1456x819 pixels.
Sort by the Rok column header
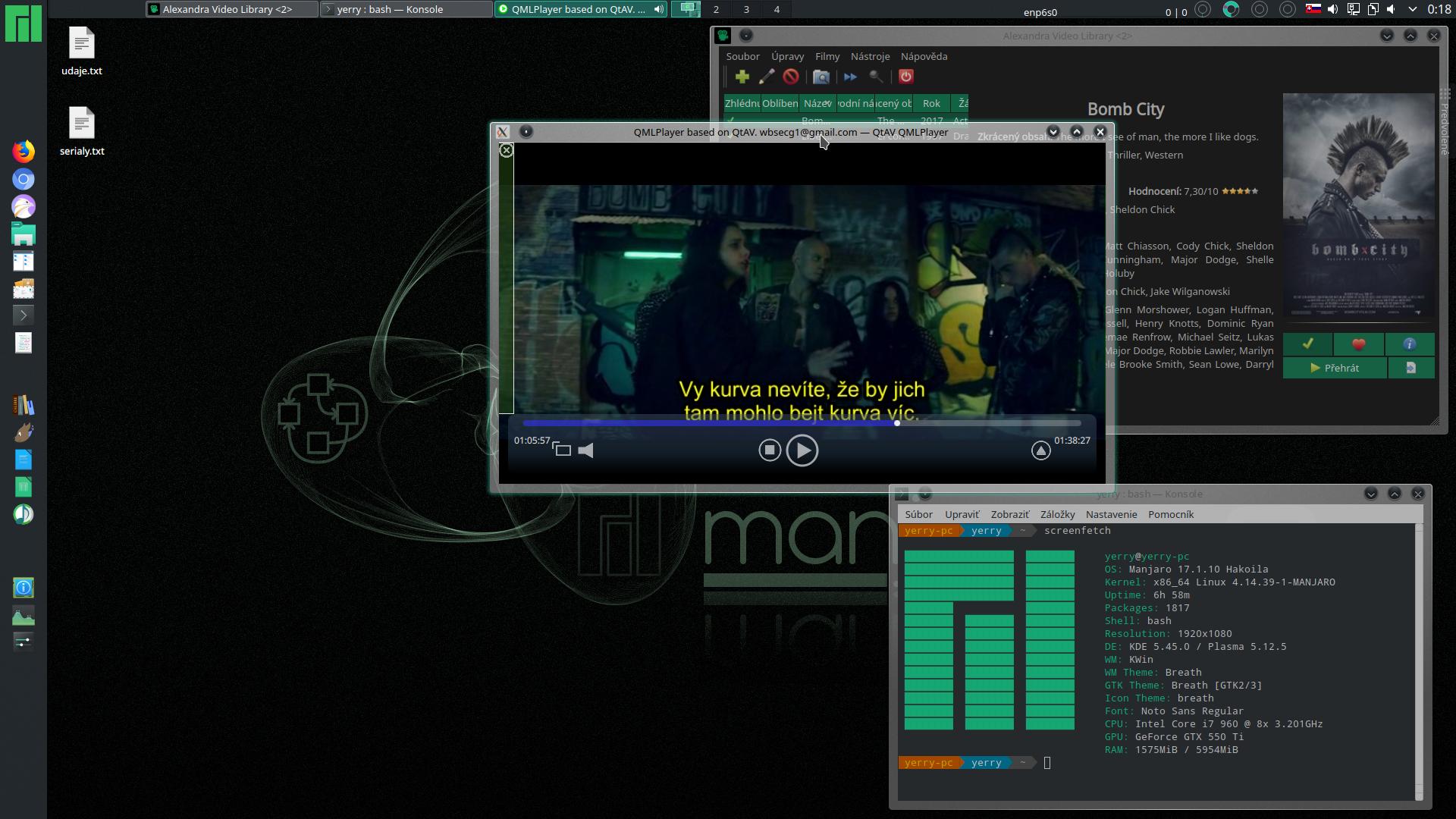[931, 103]
